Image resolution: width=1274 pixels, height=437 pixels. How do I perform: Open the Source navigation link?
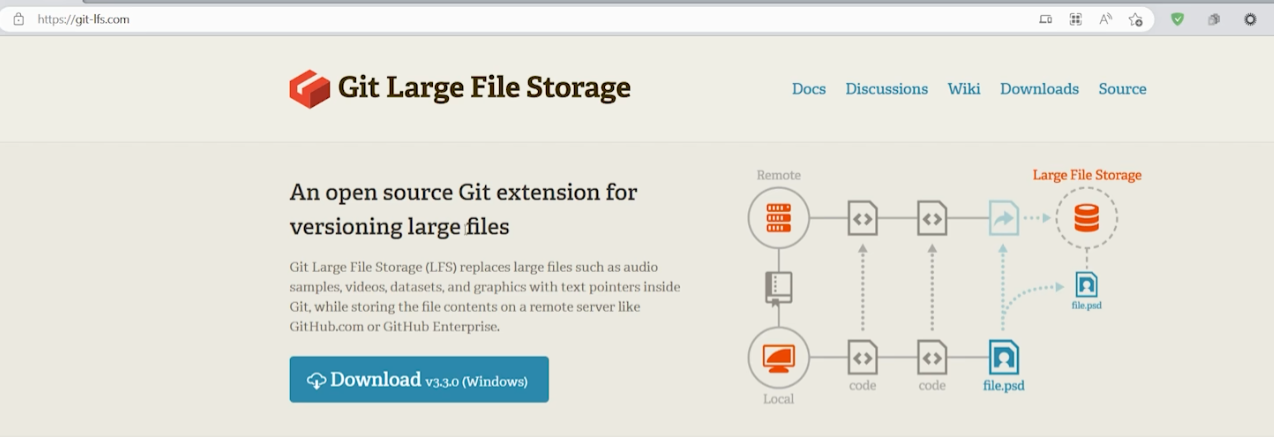(x=1122, y=89)
